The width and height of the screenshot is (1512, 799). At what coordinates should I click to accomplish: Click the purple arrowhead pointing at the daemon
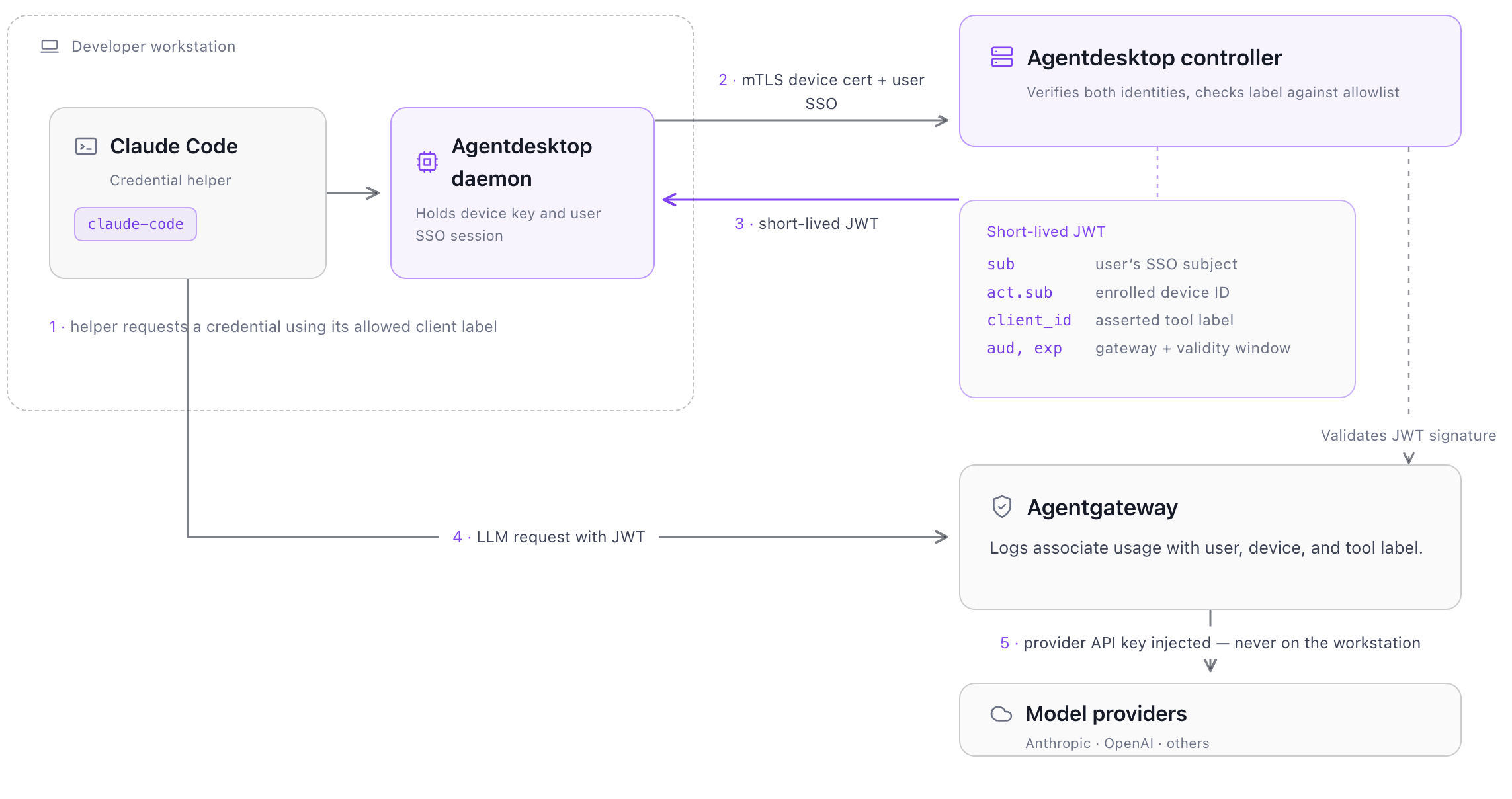pos(669,199)
